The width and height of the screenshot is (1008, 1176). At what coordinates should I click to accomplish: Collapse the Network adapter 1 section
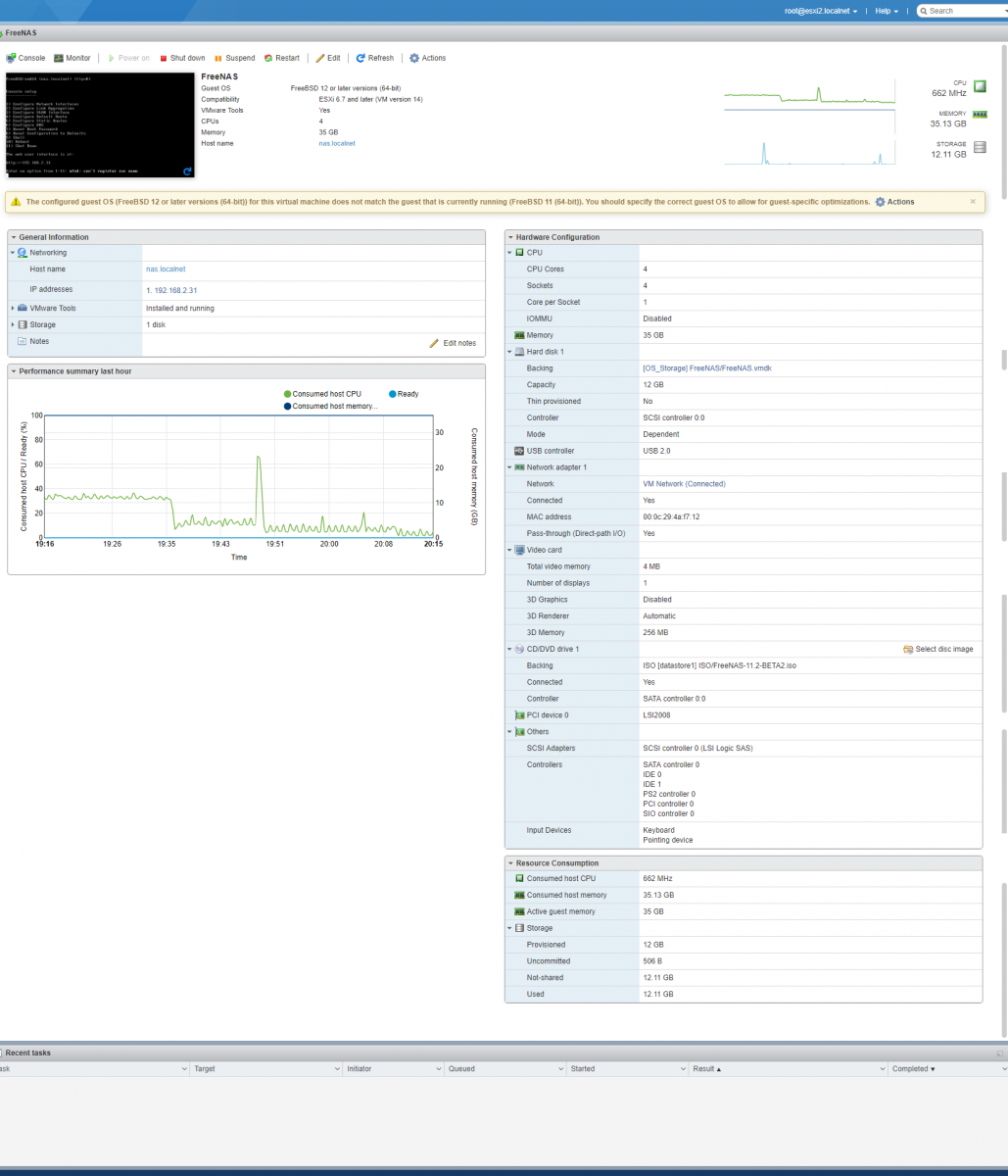point(509,467)
